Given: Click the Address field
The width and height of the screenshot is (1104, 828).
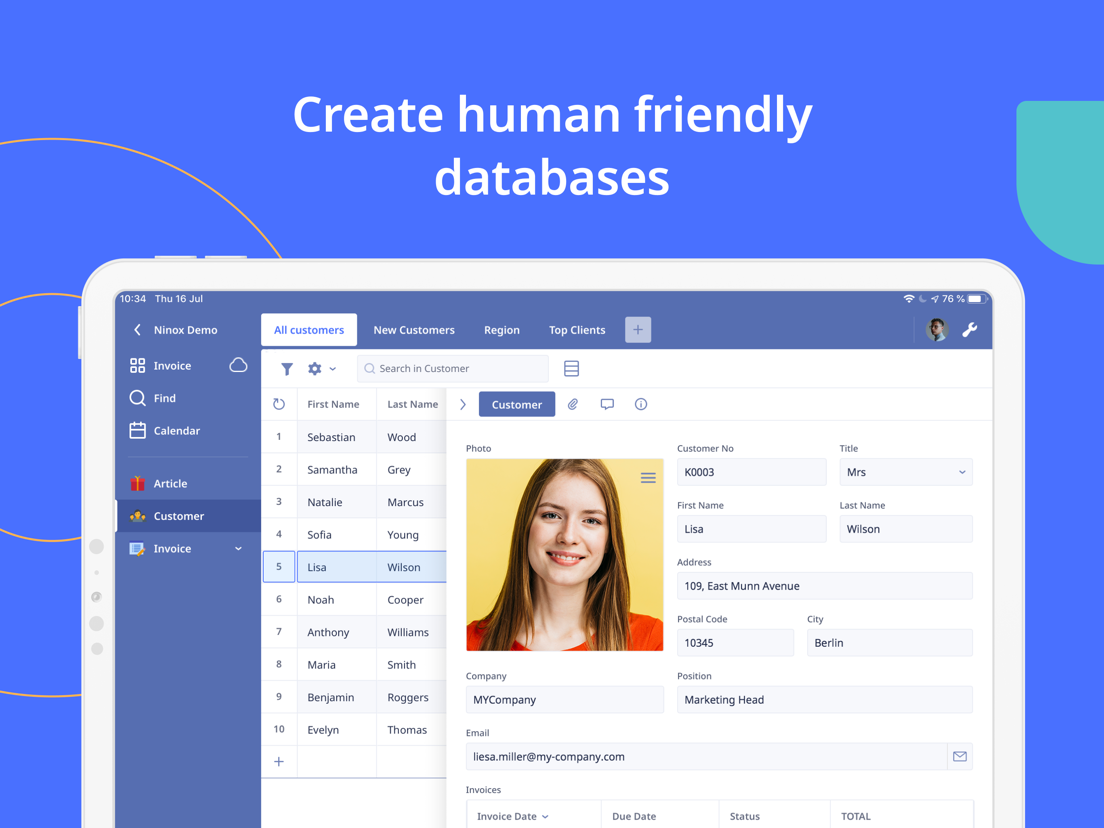Looking at the screenshot, I should 824,586.
